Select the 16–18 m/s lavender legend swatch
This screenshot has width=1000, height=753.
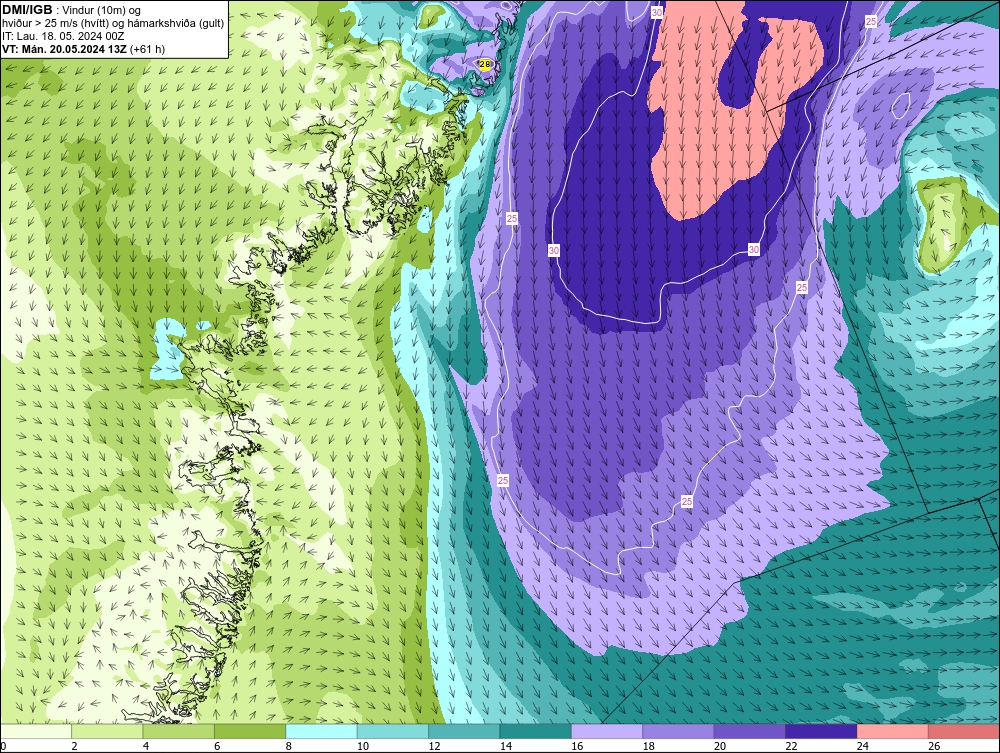[607, 731]
